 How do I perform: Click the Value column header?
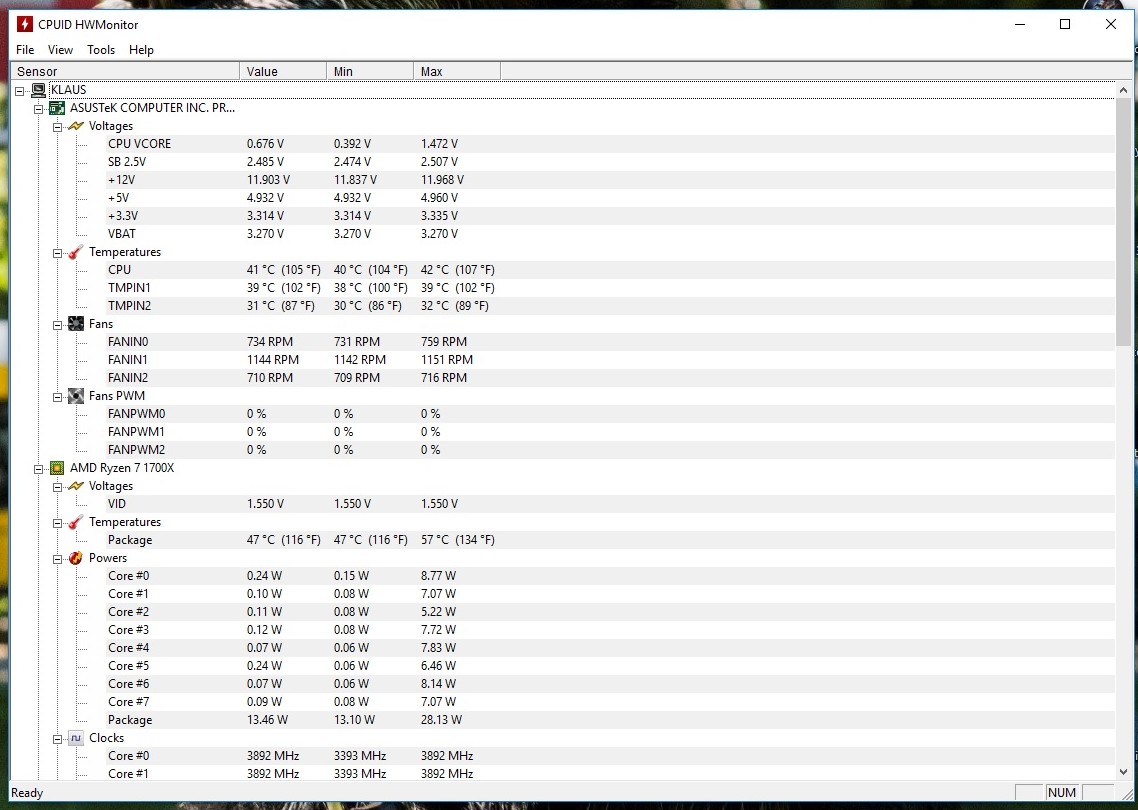[x=283, y=71]
